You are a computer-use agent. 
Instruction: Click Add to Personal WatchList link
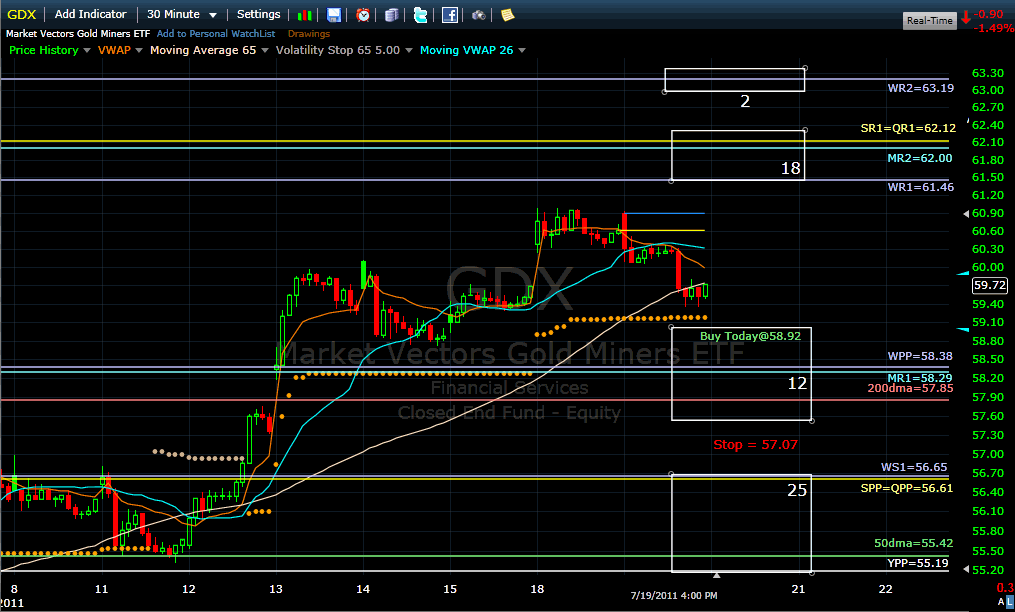[216, 34]
